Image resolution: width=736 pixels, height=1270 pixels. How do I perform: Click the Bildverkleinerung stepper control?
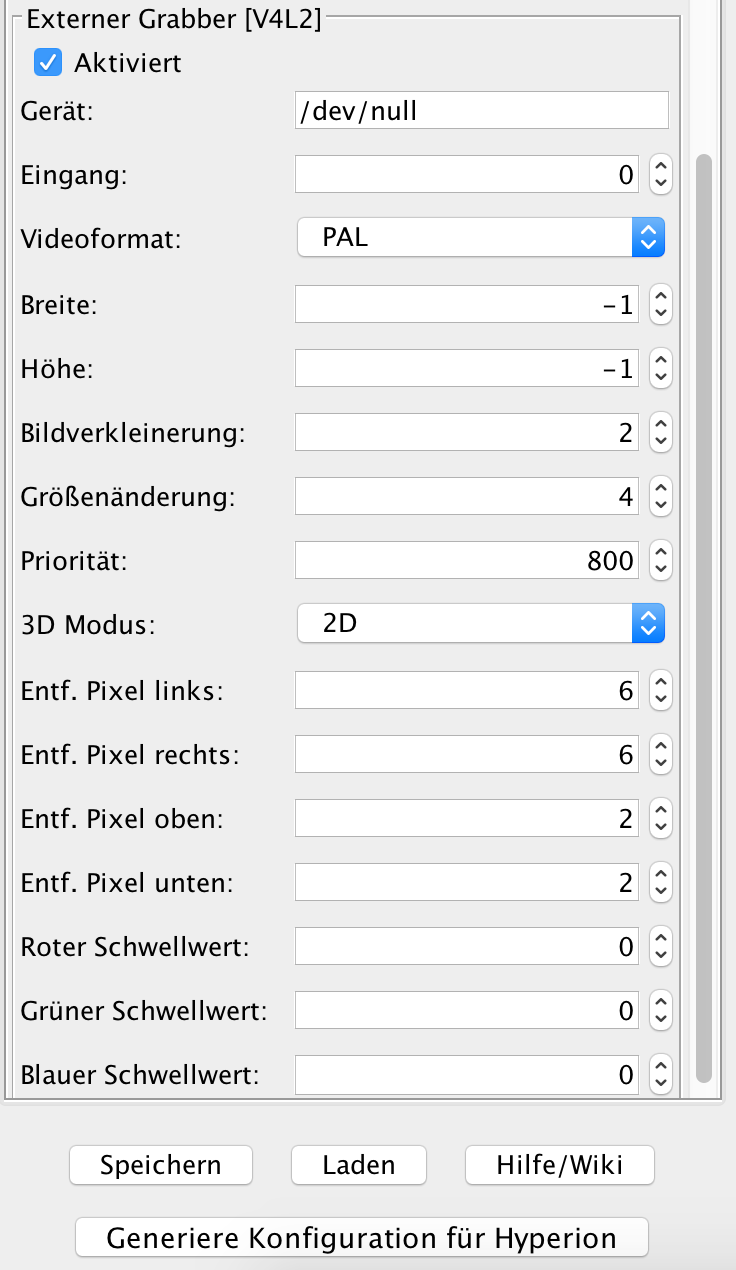[x=660, y=433]
